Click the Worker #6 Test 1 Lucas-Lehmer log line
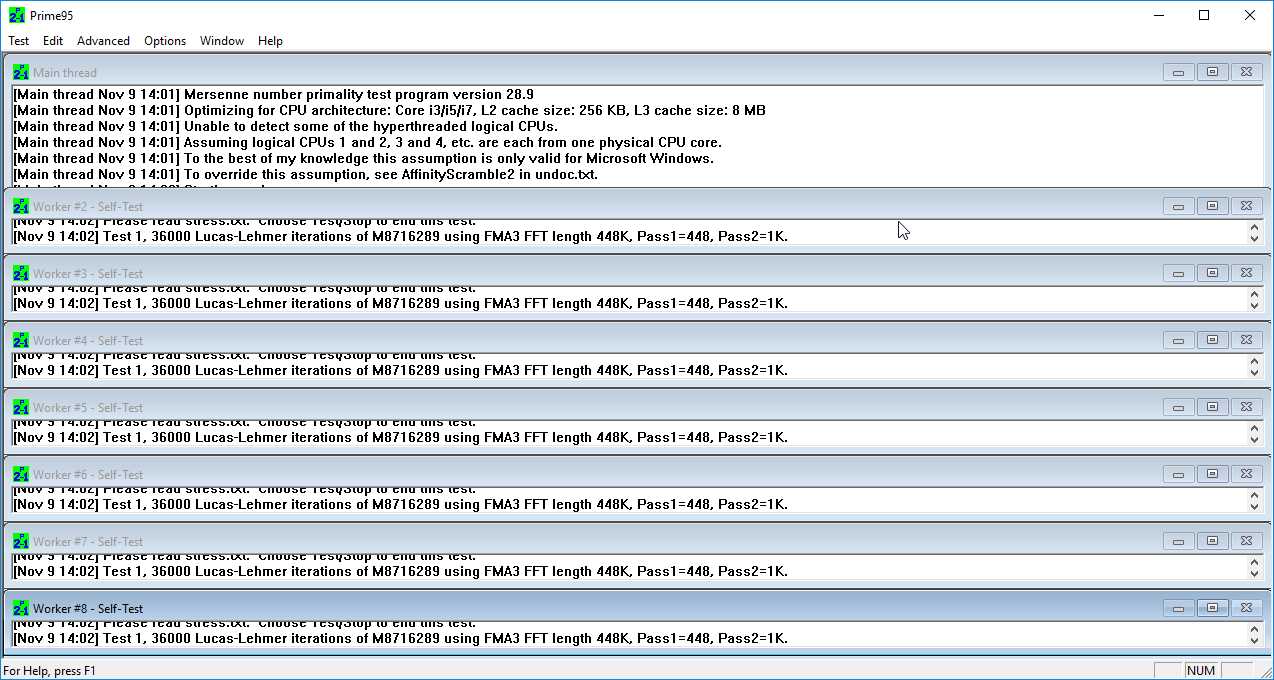 click(400, 504)
